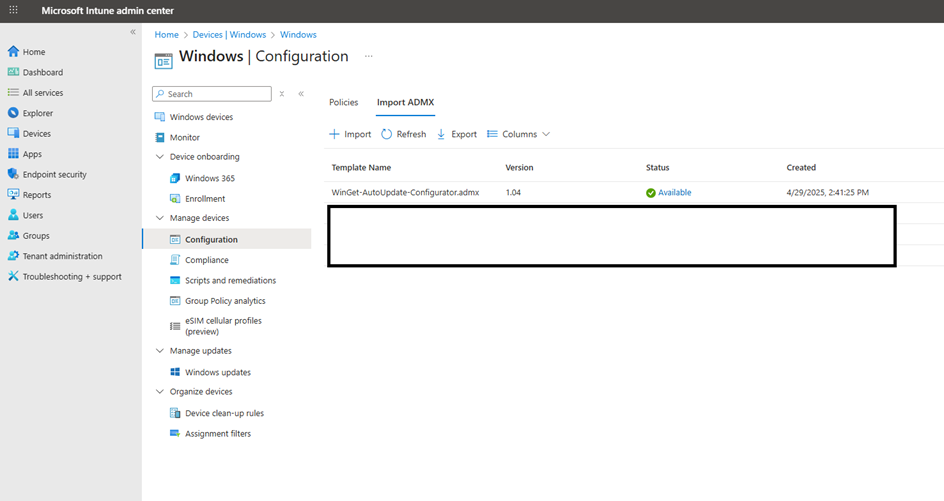Click the Group Policy analytics icon
Image resolution: width=944 pixels, height=501 pixels.
(175, 300)
